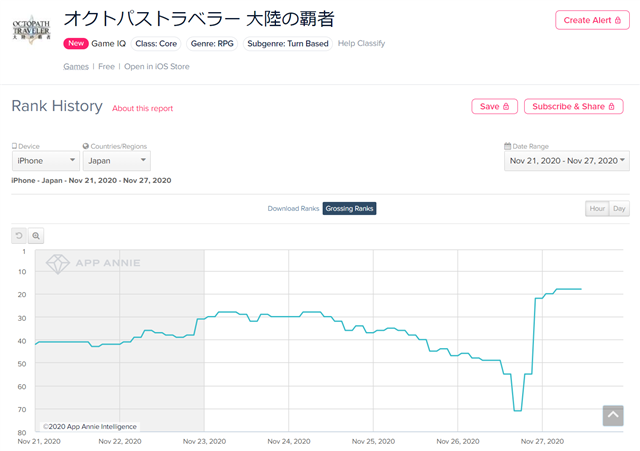
Task: Click the ©2020 App Annie Intelligence text
Action: [x=90, y=427]
